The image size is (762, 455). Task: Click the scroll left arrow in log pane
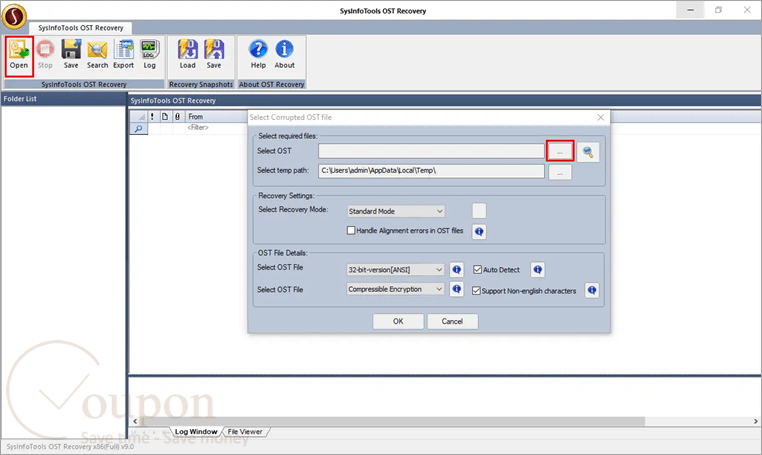click(x=135, y=421)
